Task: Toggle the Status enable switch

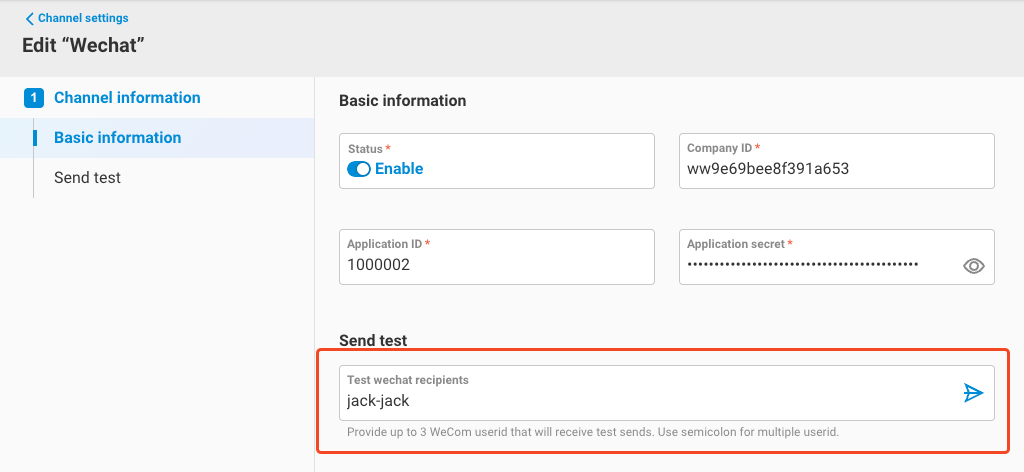Action: tap(359, 169)
